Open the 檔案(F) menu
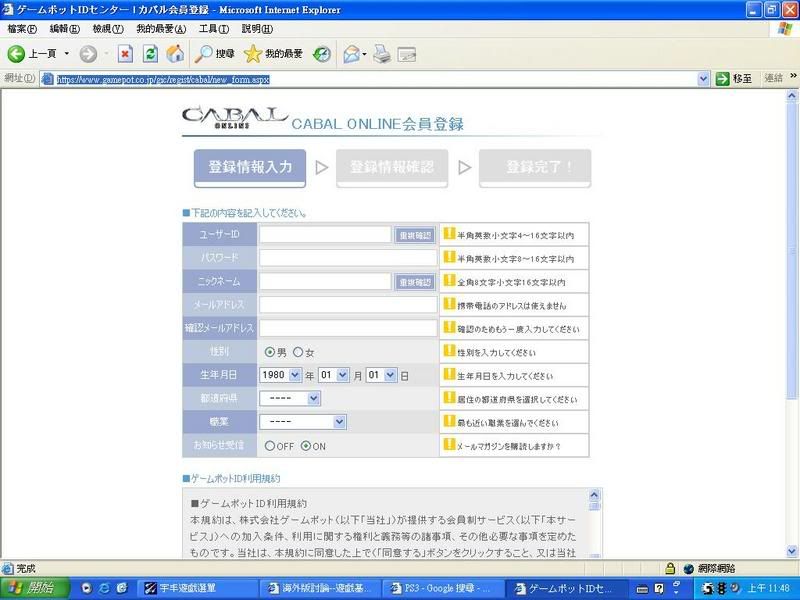The width and height of the screenshot is (800, 600). click(x=22, y=29)
